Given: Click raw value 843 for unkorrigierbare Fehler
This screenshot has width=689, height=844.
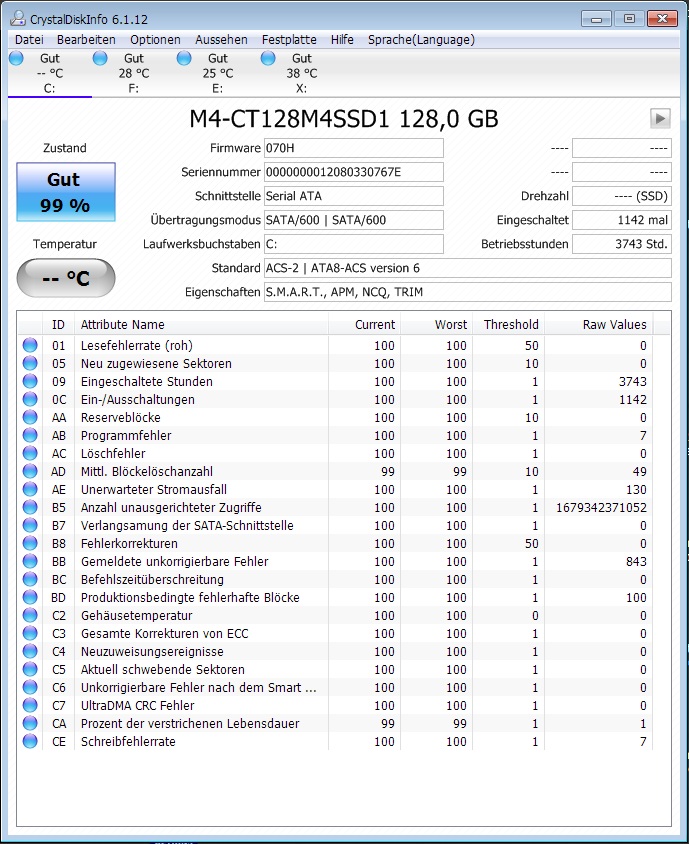Looking at the screenshot, I should coord(636,561).
